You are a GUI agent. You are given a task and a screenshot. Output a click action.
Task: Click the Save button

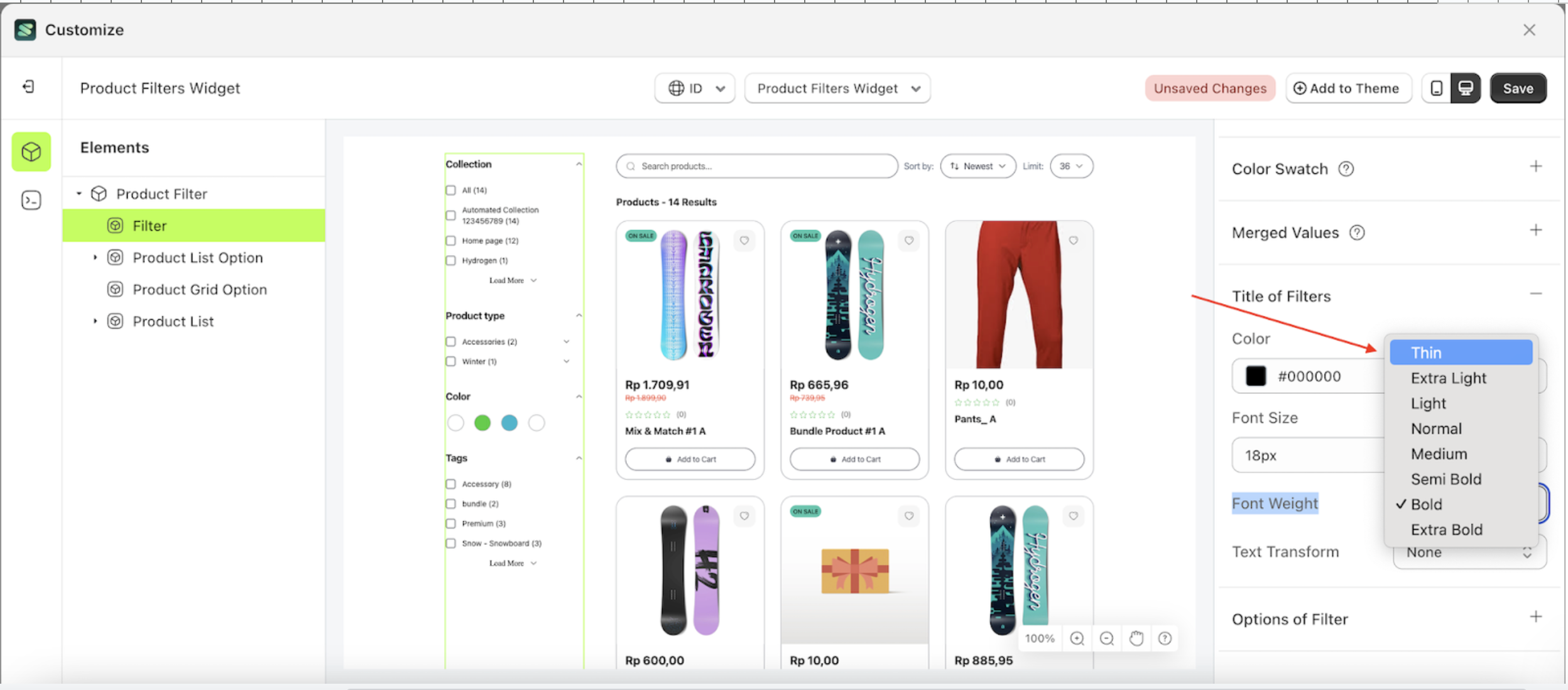1518,89
